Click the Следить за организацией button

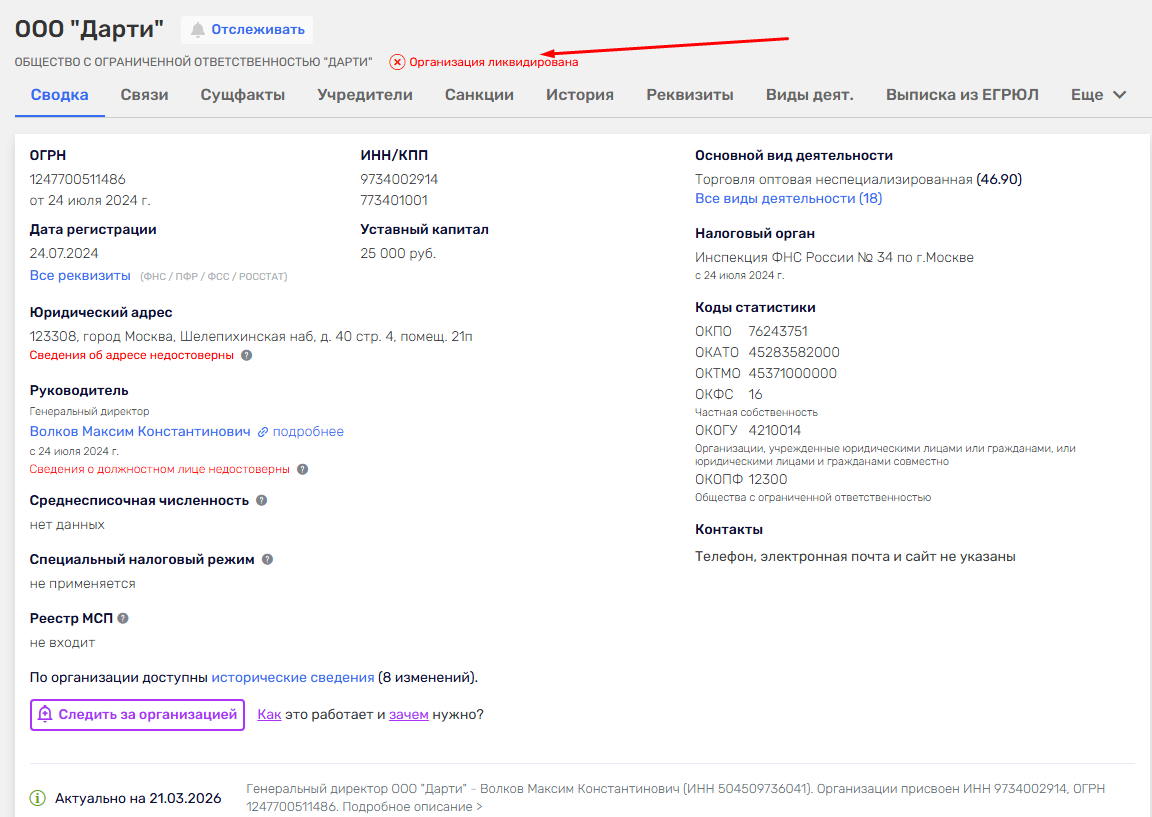[x=137, y=715]
